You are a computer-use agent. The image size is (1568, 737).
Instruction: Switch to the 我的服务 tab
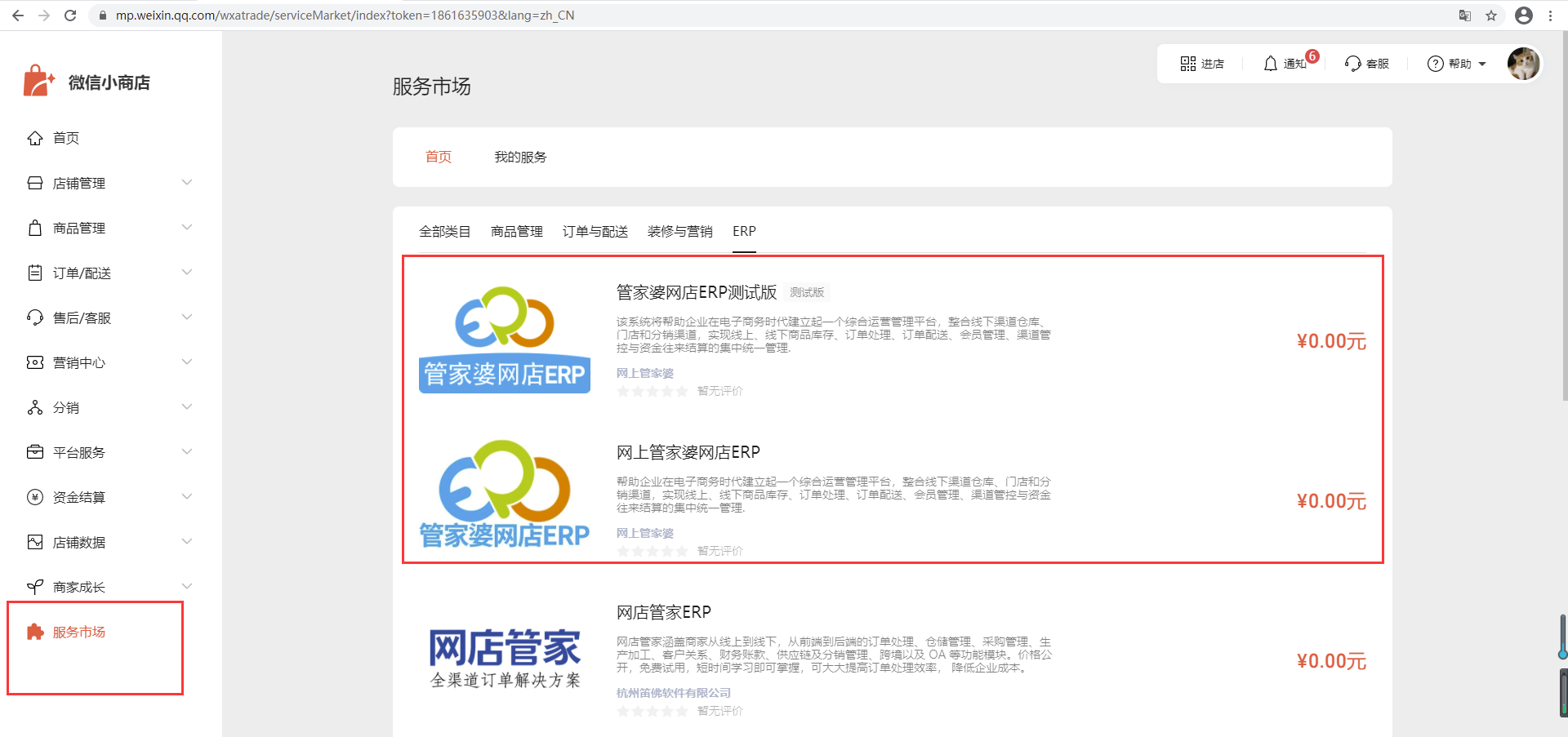520,157
